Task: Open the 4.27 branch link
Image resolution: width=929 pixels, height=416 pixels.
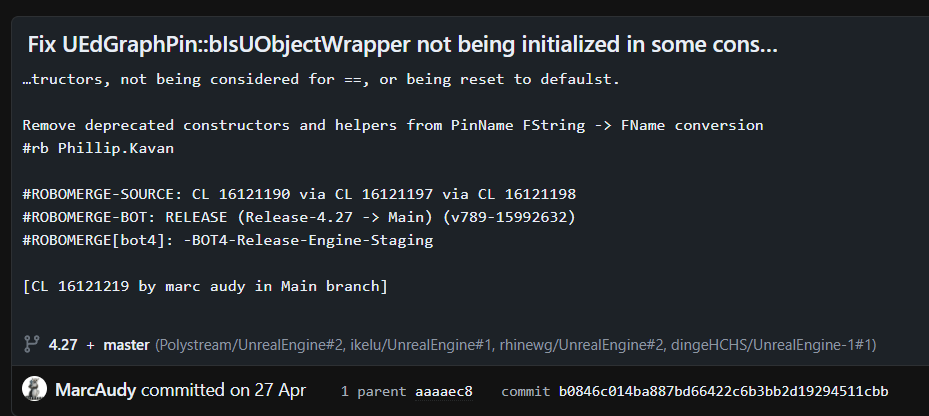Action: tap(64, 345)
